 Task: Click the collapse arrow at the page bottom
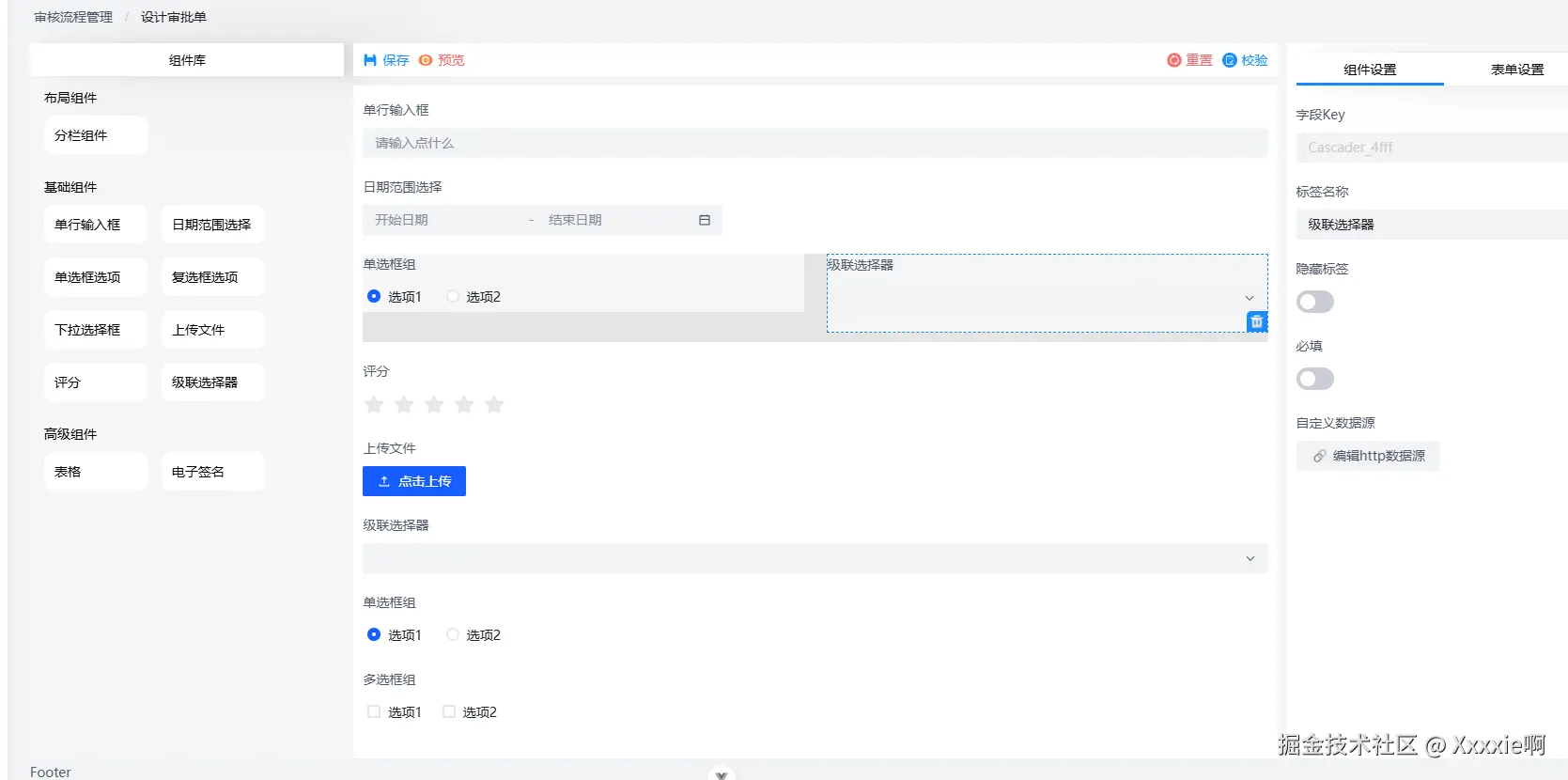(x=722, y=774)
